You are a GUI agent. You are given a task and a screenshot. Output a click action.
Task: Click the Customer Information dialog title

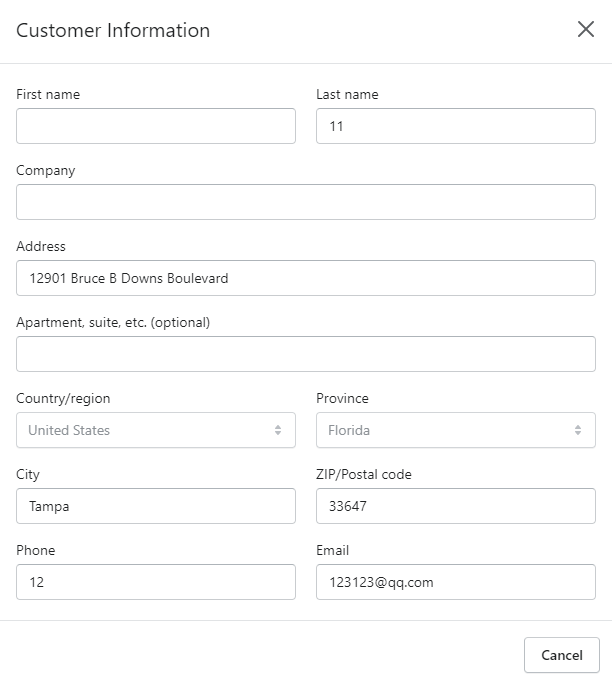[x=113, y=30]
